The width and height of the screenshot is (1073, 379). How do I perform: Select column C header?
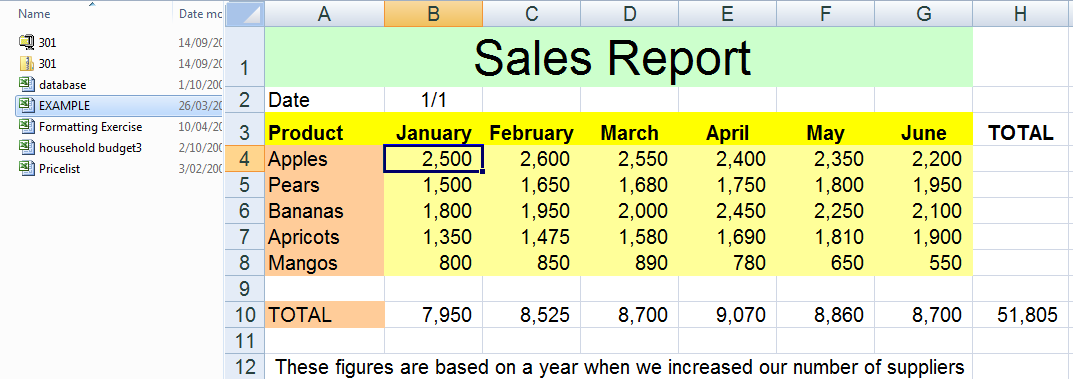point(532,13)
